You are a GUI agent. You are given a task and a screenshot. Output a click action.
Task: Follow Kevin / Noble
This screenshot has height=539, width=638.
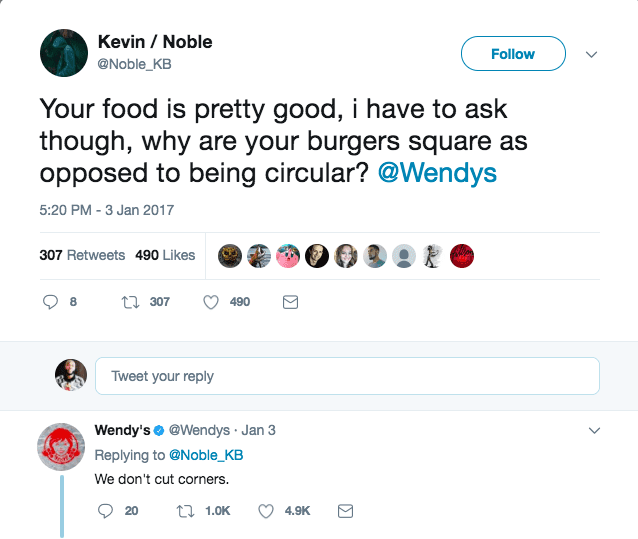point(513,54)
